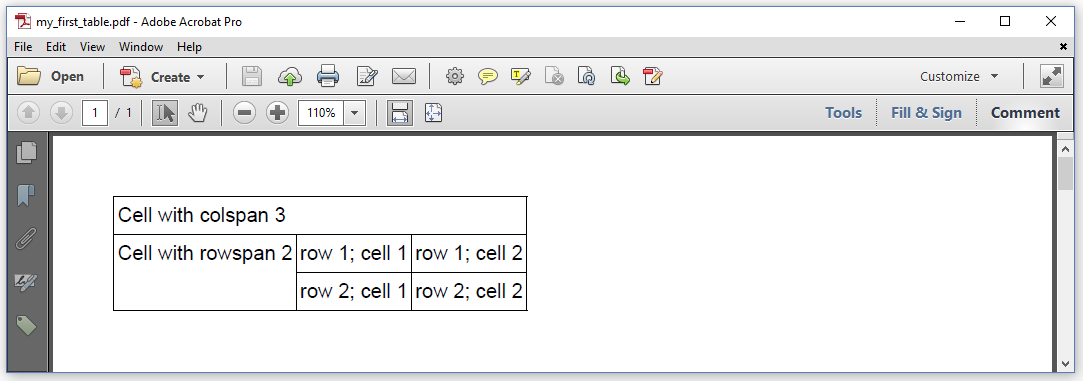Viewport: 1083px width, 381px height.
Task: Click the Print icon in the toolbar
Action: pyautogui.click(x=327, y=76)
